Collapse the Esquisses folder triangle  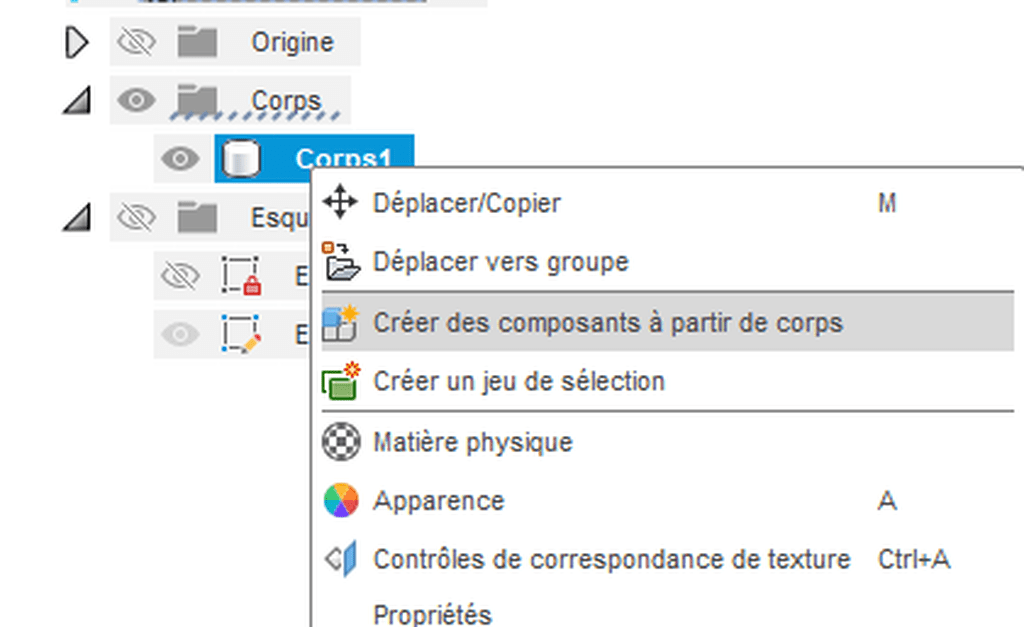pyautogui.click(x=77, y=218)
